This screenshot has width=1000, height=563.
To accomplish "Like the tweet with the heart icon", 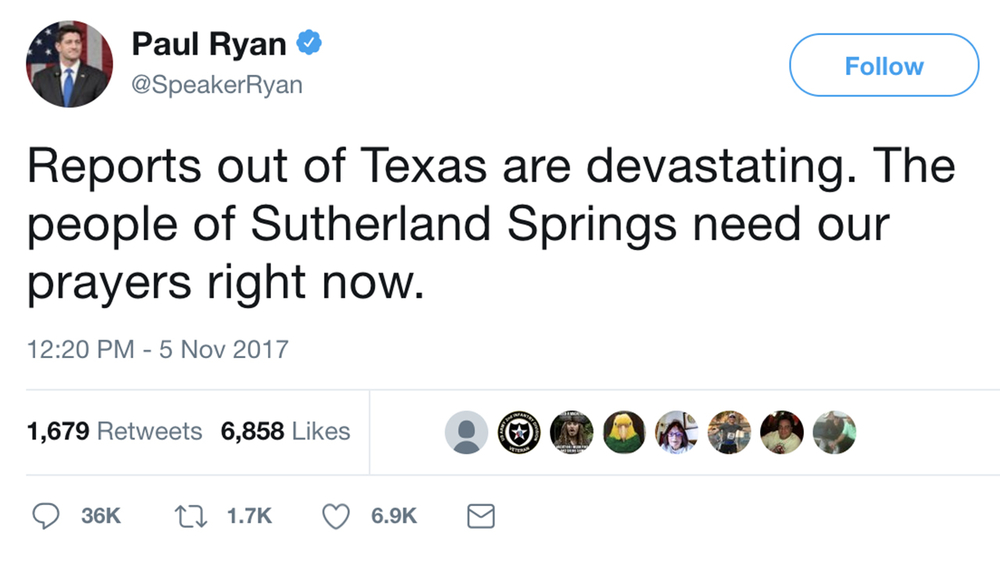I will (x=336, y=515).
